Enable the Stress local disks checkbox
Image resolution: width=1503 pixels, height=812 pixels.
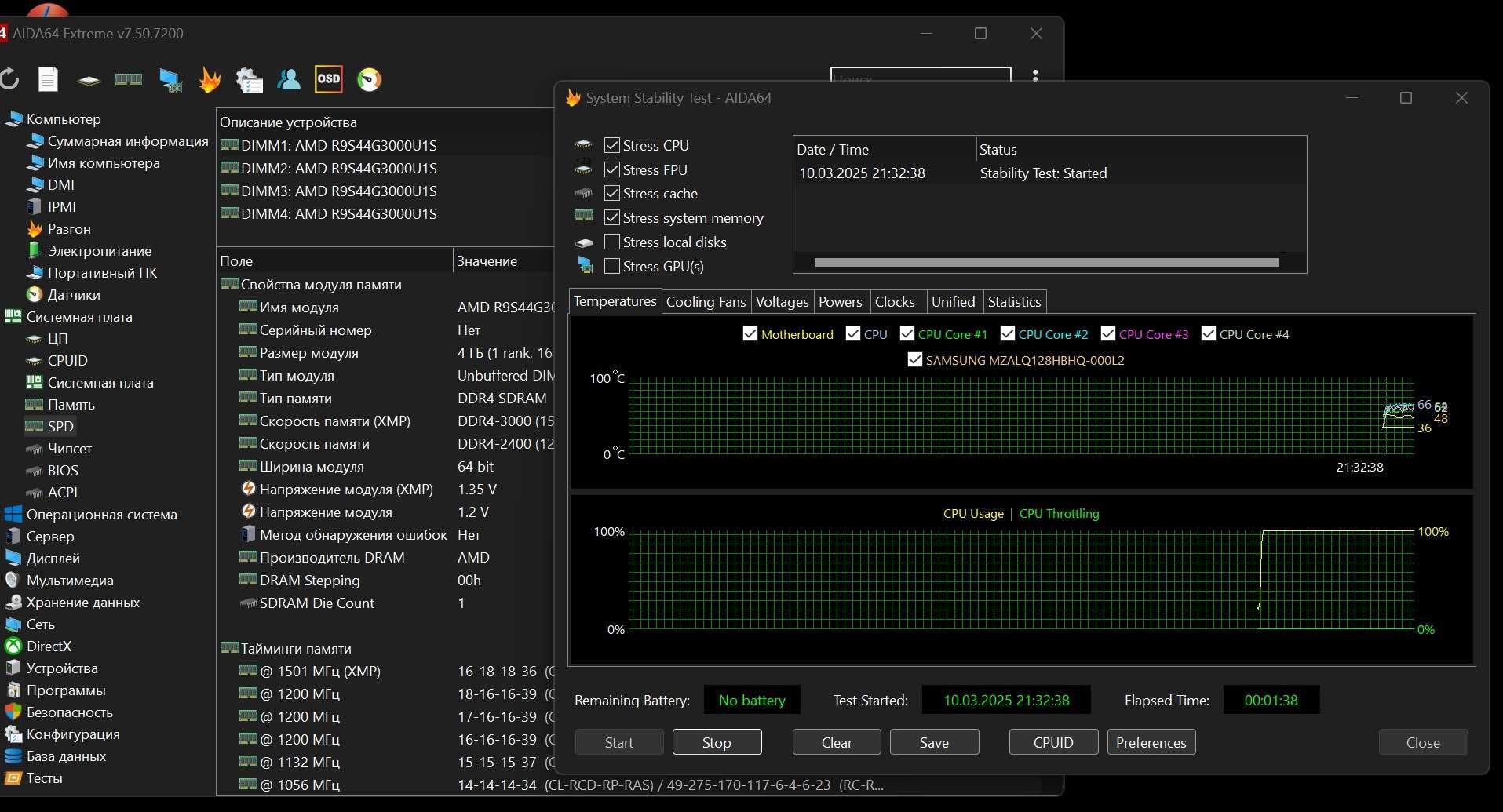[612, 242]
